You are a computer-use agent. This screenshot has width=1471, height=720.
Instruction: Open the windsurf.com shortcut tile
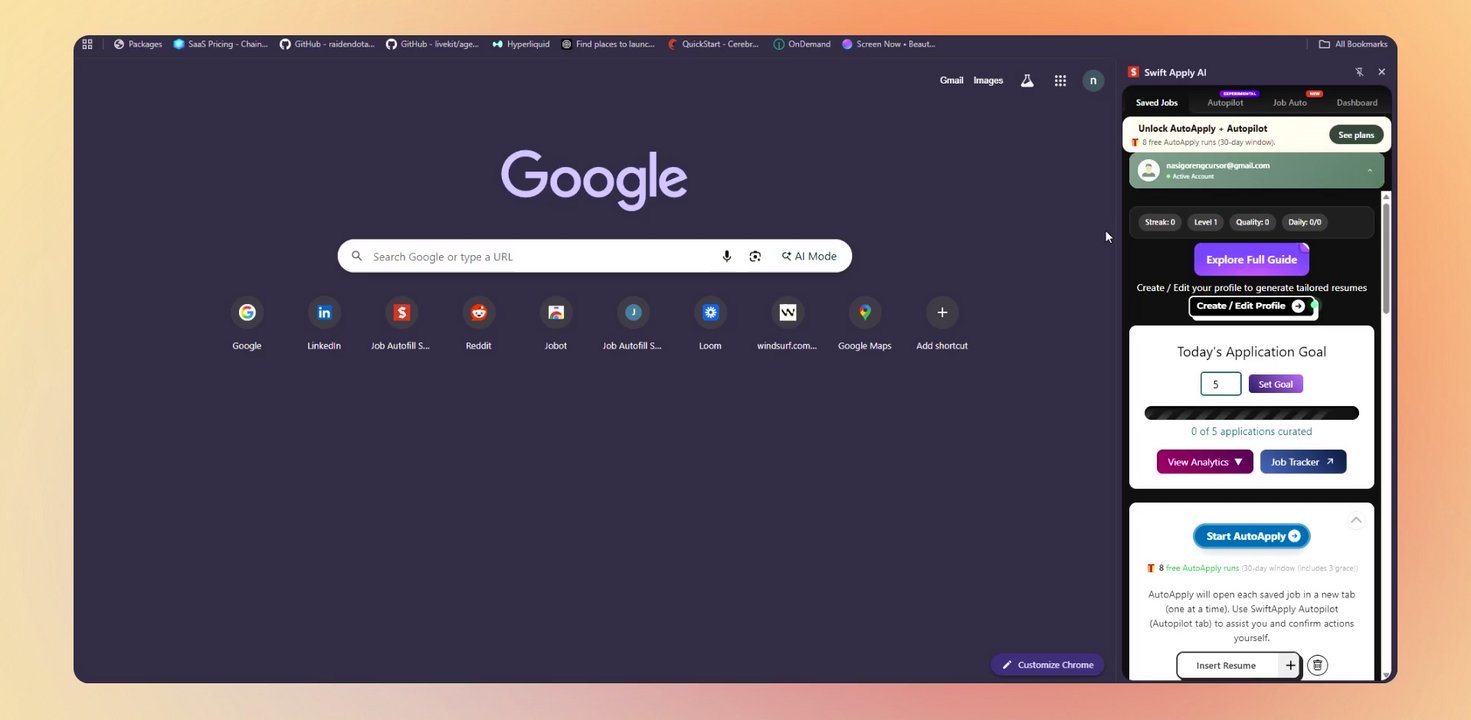click(787, 325)
